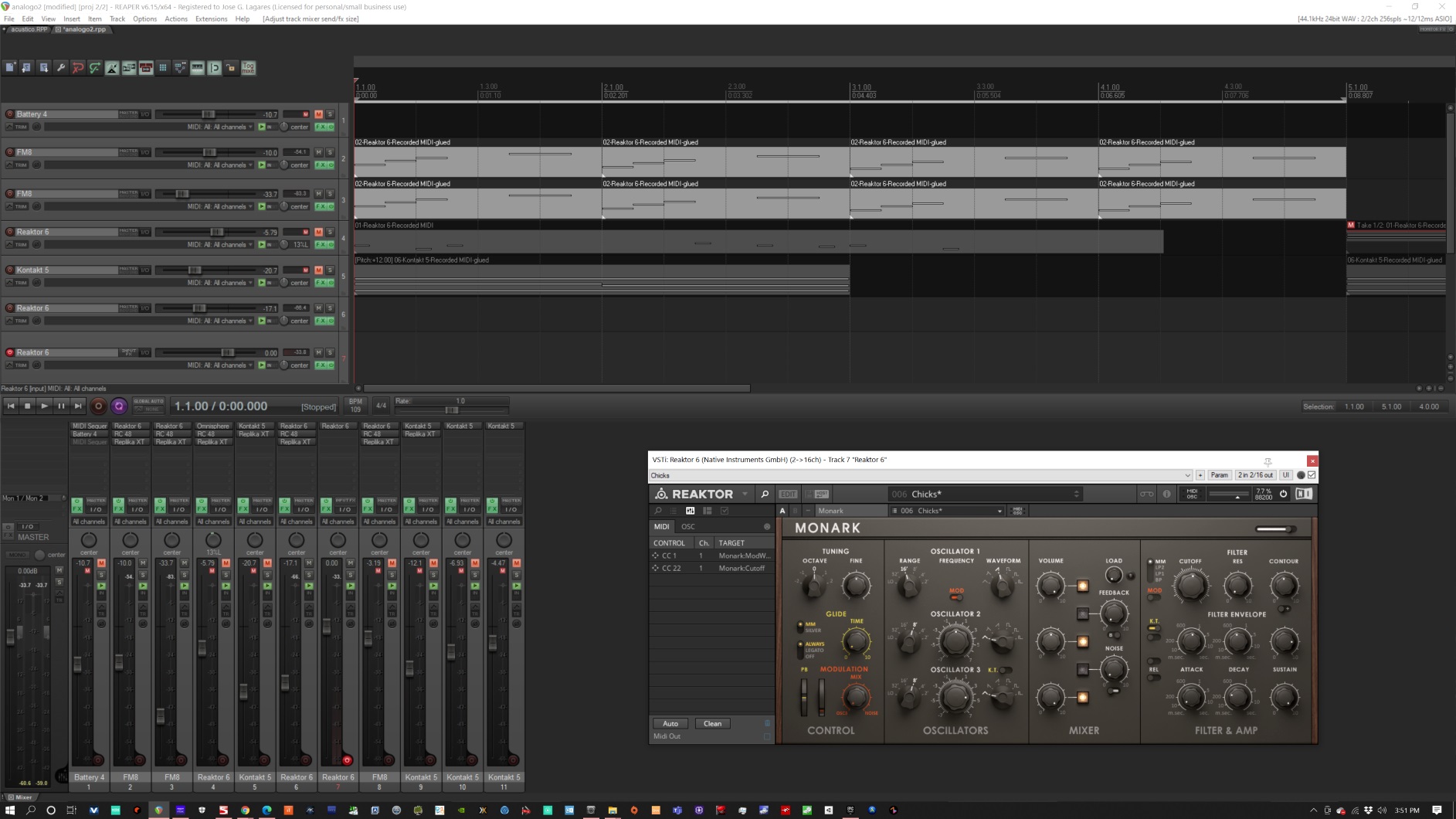Open the File menu
Image resolution: width=1456 pixels, height=819 pixels.
[9, 19]
